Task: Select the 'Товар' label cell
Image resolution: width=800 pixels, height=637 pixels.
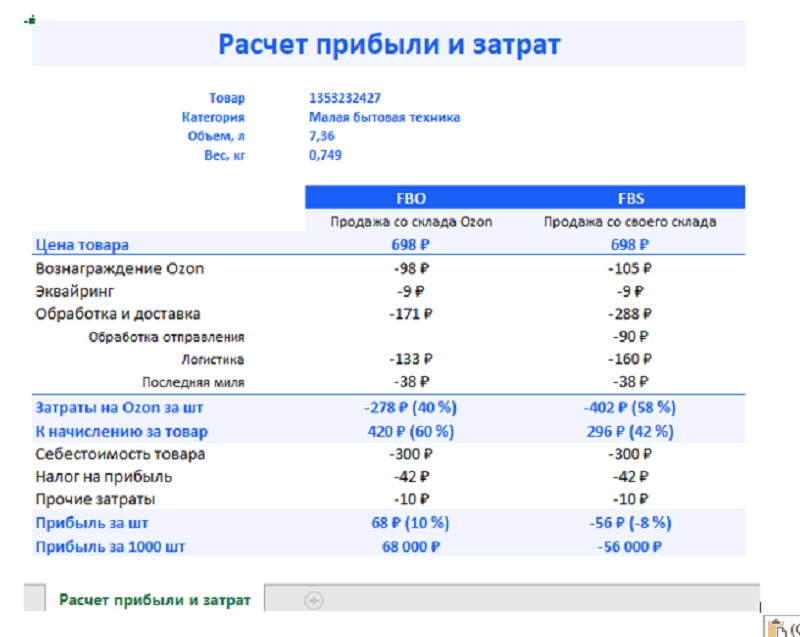Action: [227, 98]
